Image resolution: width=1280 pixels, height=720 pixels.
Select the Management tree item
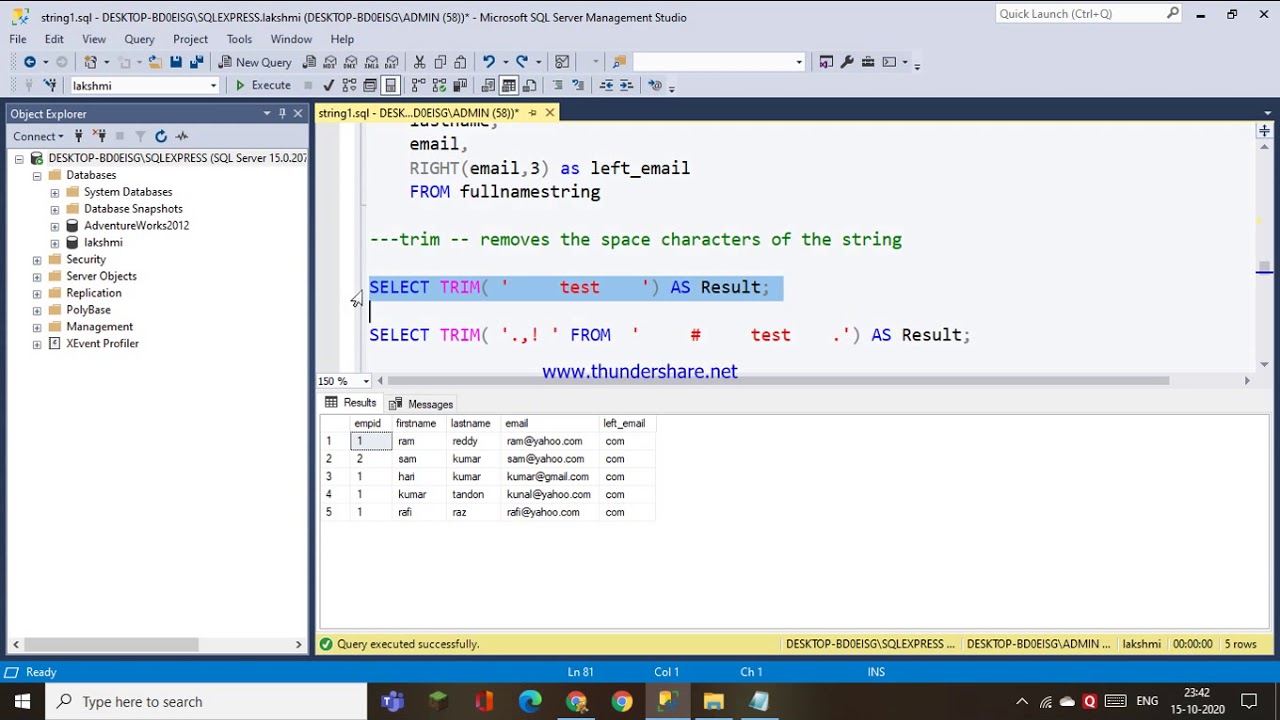click(99, 326)
